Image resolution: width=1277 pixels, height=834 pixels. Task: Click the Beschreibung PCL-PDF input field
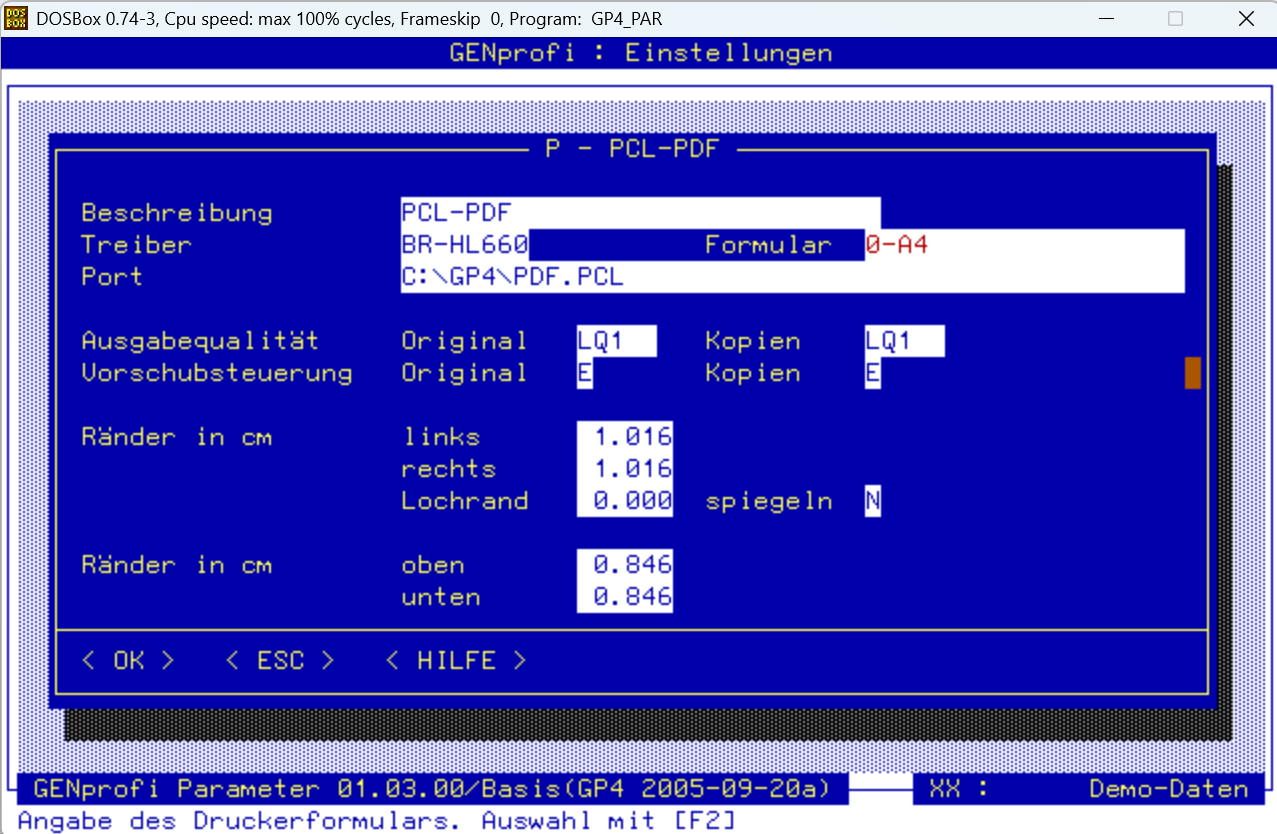point(641,213)
